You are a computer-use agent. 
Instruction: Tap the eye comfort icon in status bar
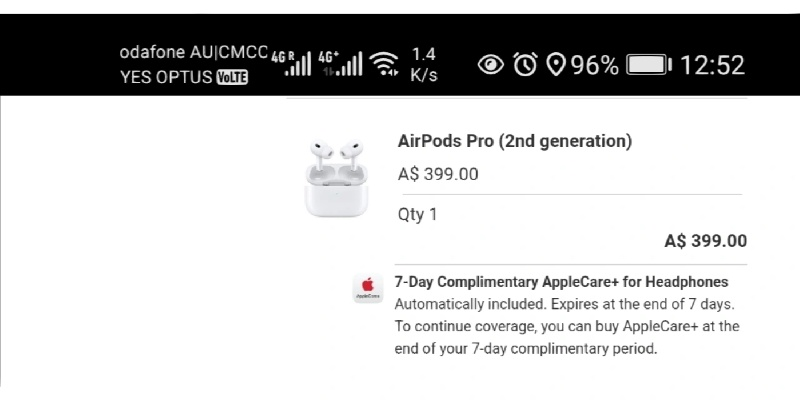point(490,65)
